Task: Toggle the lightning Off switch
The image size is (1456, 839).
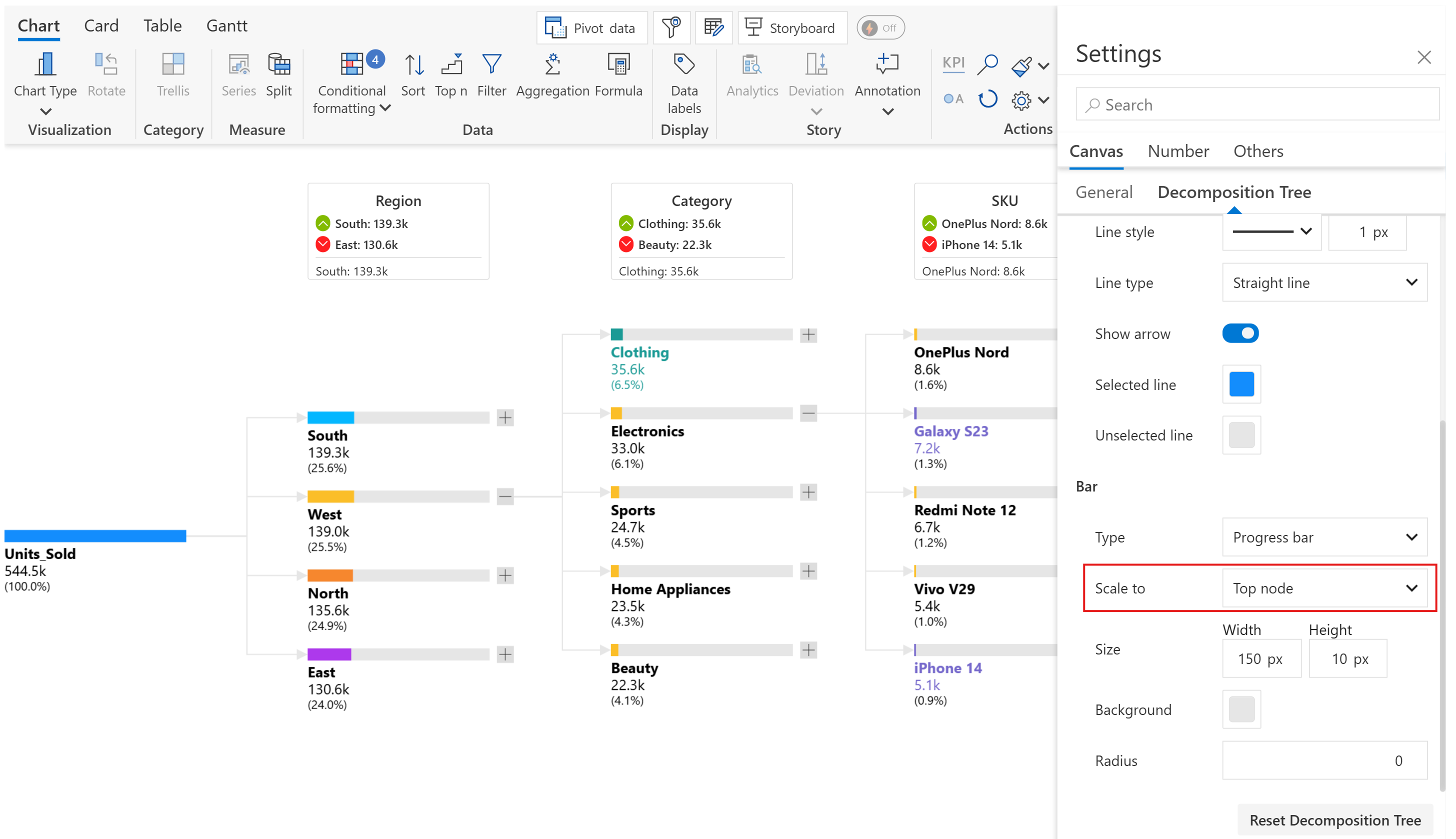Action: tap(880, 27)
